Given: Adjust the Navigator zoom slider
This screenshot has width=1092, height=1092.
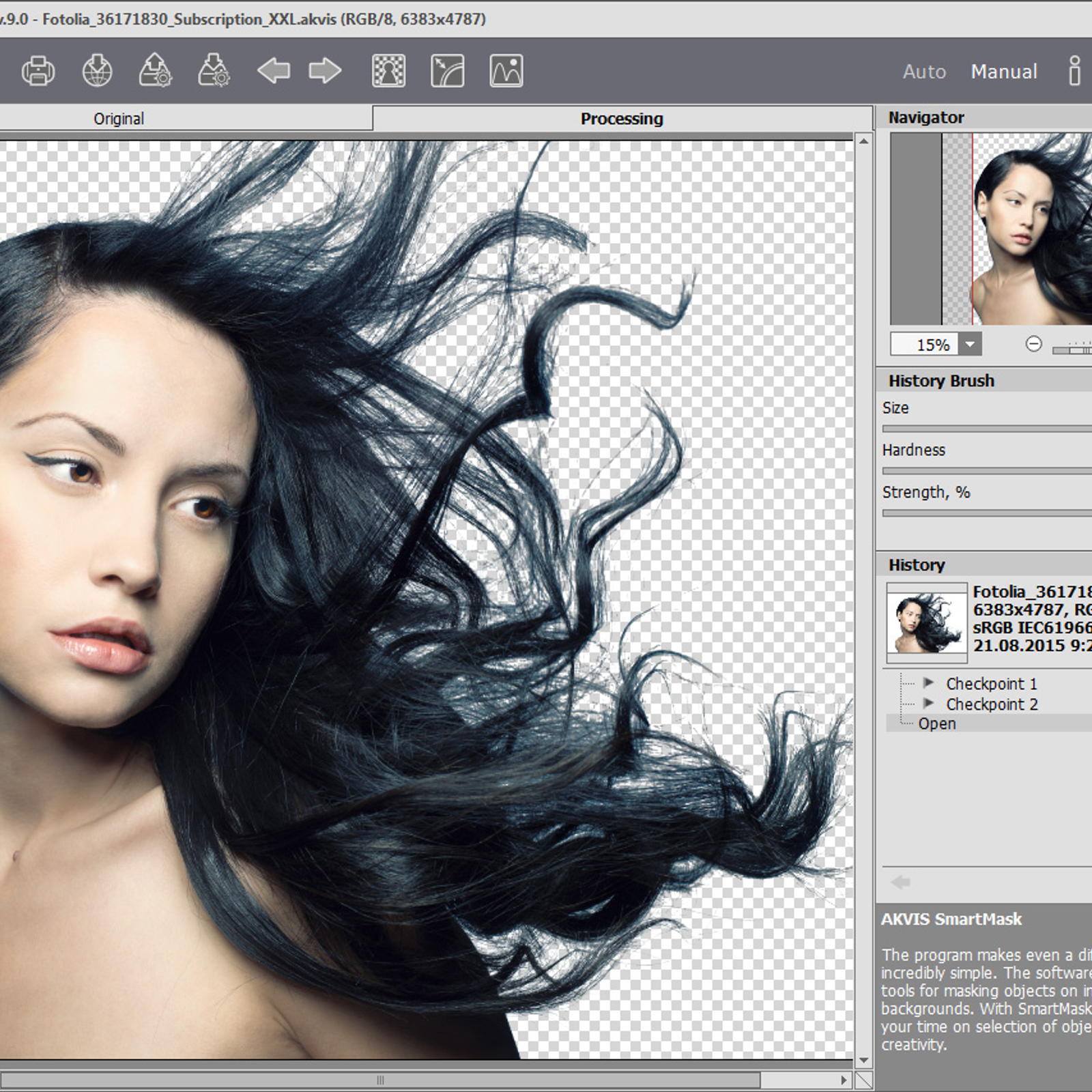Looking at the screenshot, I should (1072, 349).
